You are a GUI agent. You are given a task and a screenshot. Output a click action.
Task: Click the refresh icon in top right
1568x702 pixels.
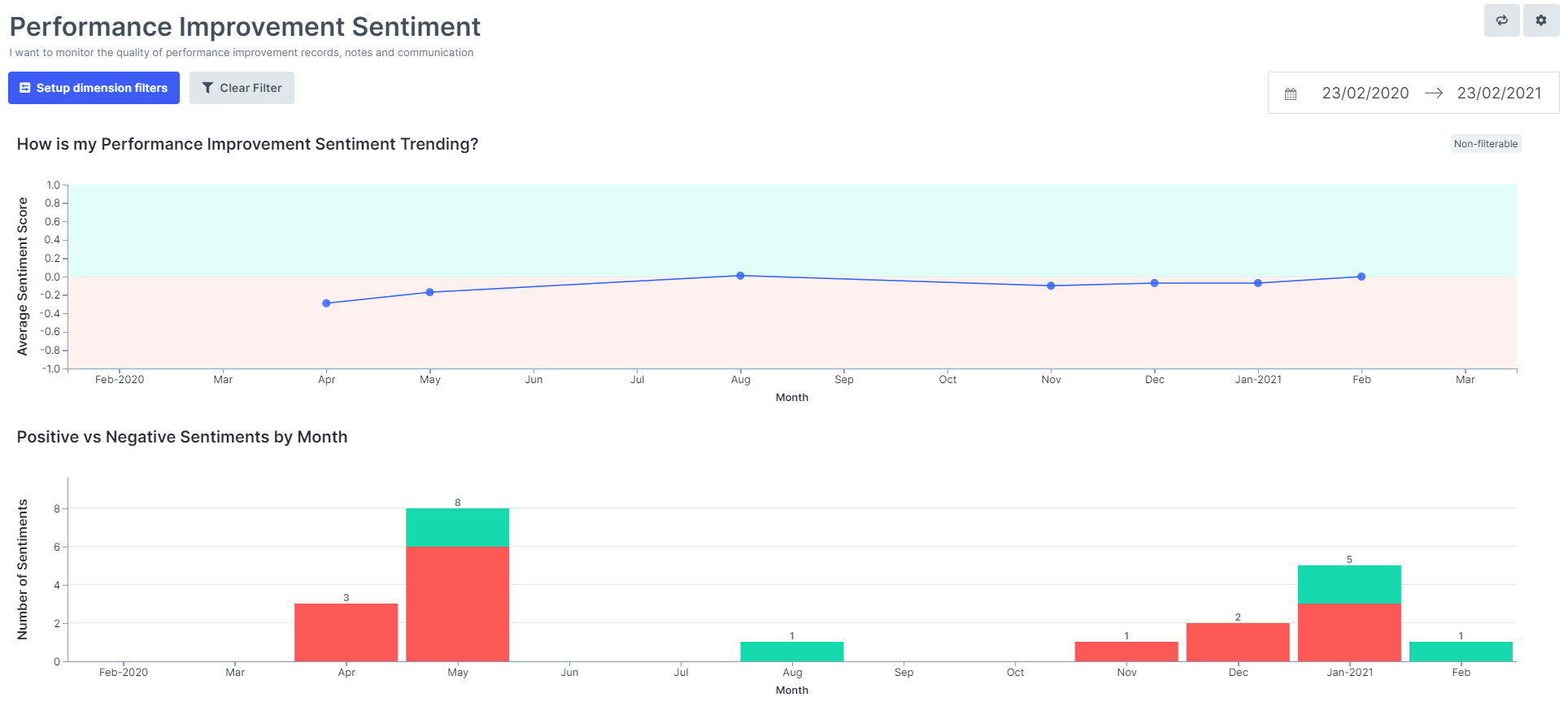pyautogui.click(x=1501, y=20)
